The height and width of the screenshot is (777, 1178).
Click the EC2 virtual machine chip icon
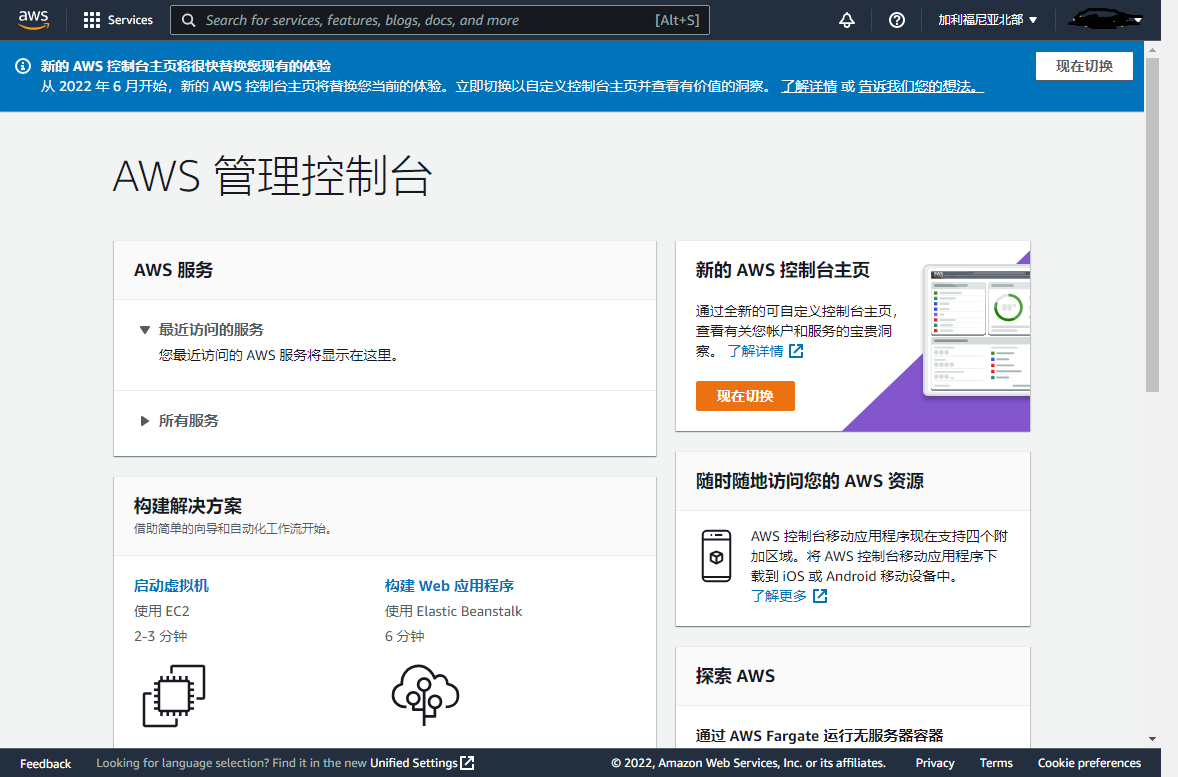point(174,696)
